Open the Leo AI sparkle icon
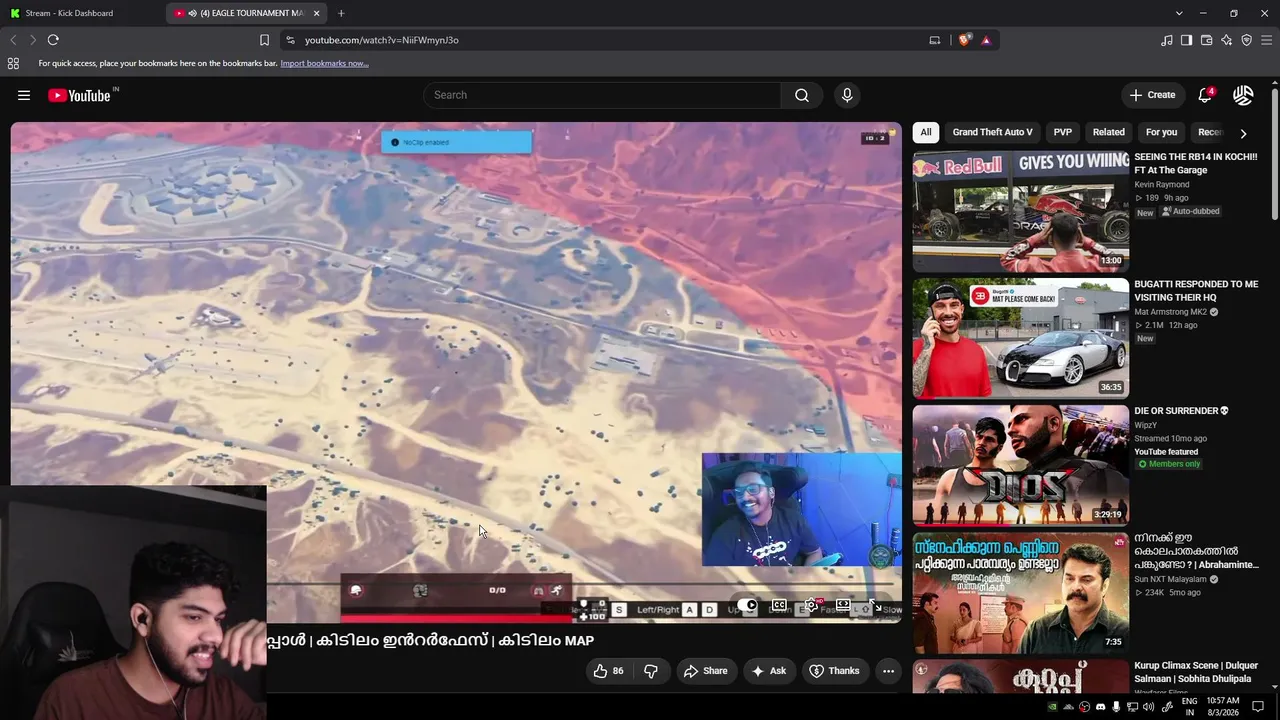 pos(1226,40)
